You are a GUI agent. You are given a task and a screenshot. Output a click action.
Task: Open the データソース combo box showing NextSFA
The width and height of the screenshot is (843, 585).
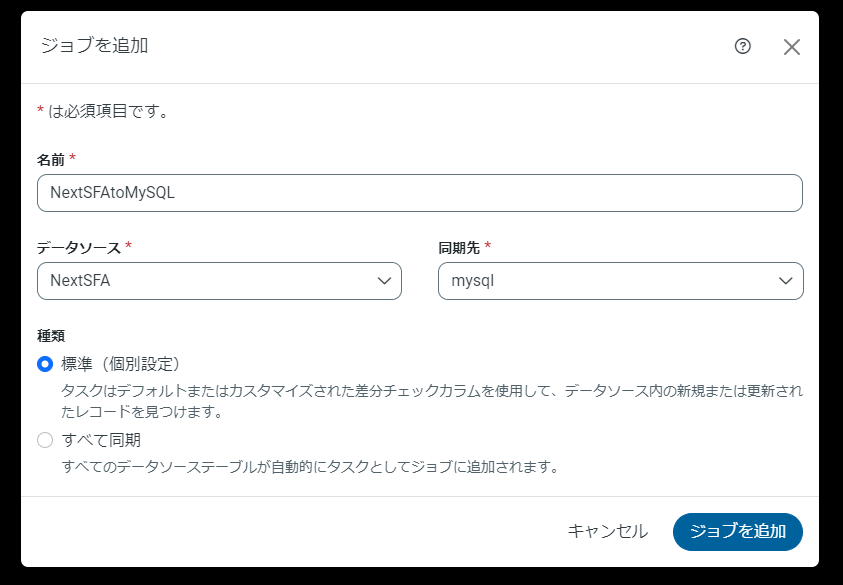coord(210,281)
